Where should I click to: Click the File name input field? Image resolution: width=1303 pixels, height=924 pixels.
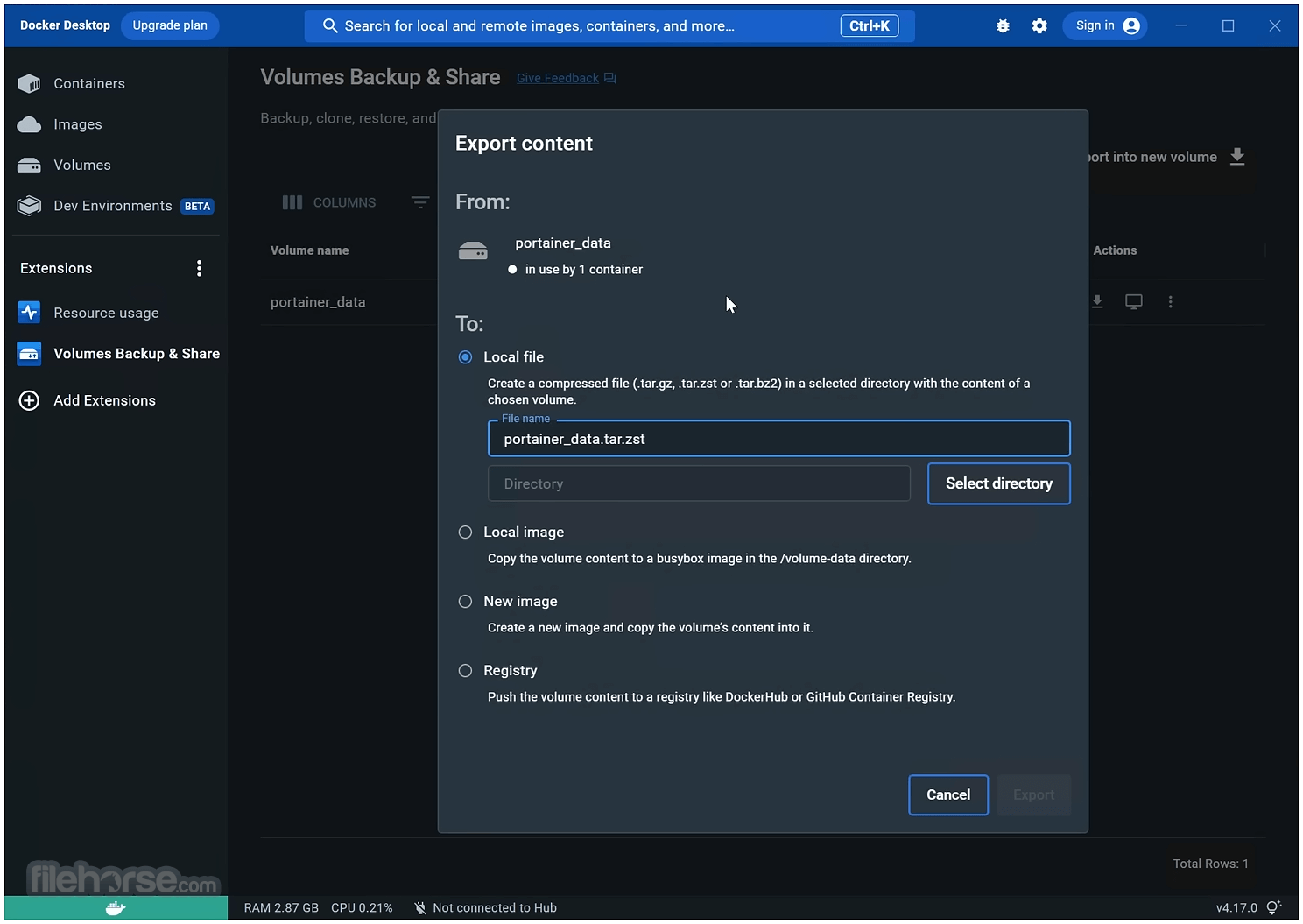(778, 439)
